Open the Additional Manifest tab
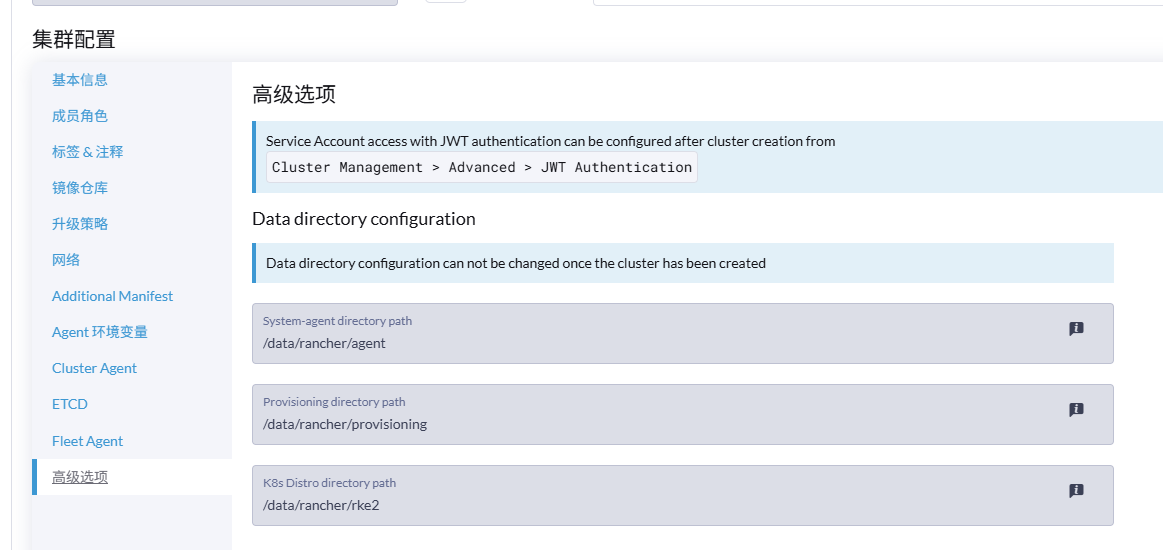1163x550 pixels. [x=112, y=296]
